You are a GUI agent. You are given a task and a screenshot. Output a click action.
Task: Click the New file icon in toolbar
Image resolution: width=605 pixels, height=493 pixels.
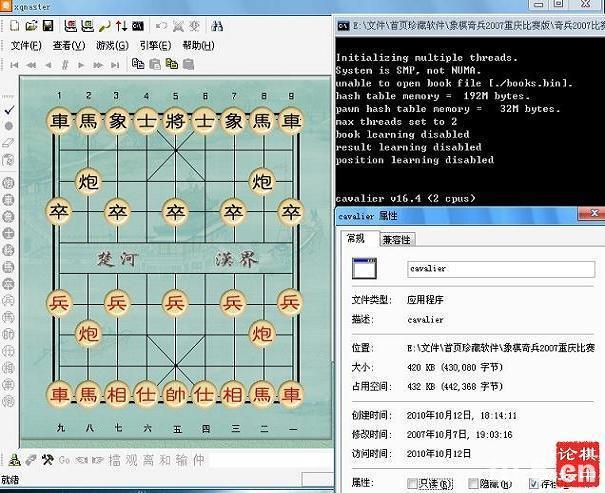14,26
